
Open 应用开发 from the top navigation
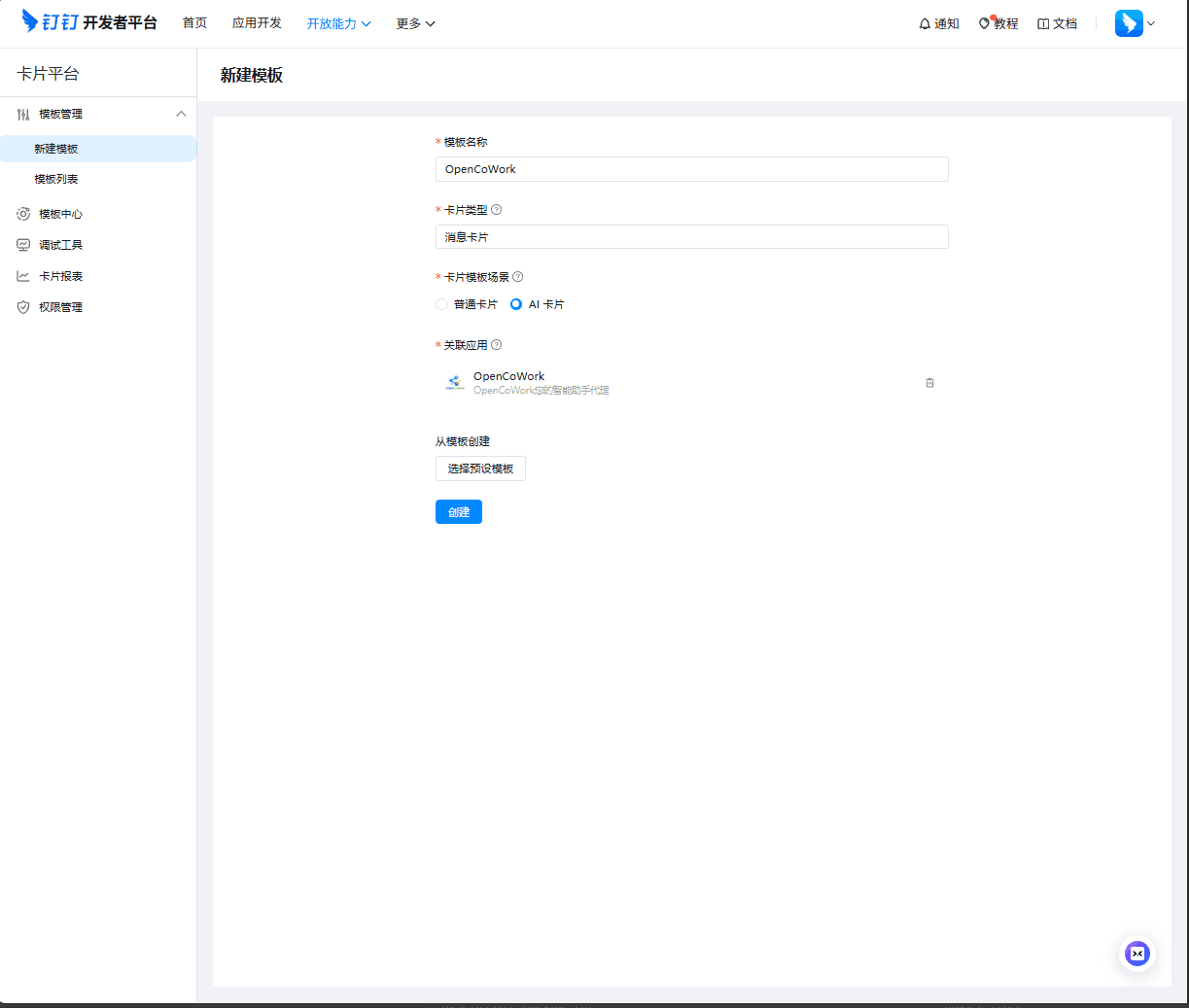(257, 22)
